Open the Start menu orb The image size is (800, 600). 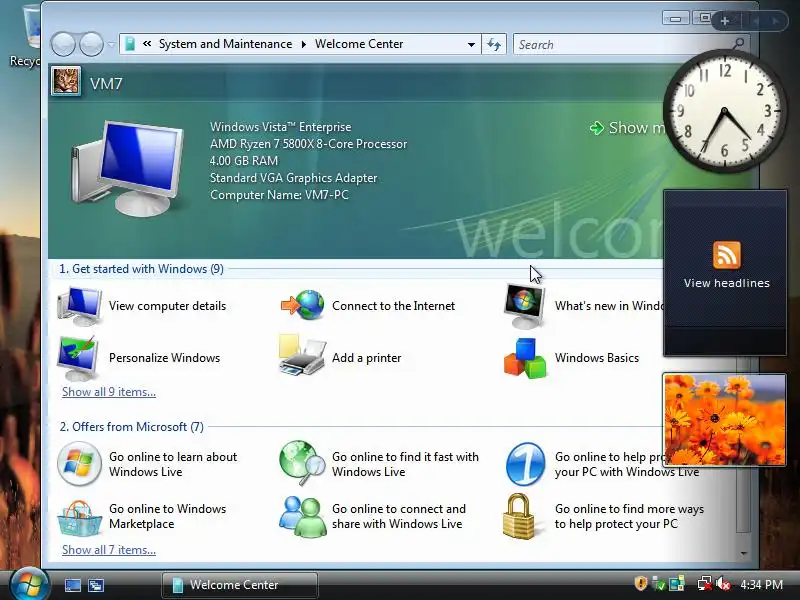pos(29,585)
